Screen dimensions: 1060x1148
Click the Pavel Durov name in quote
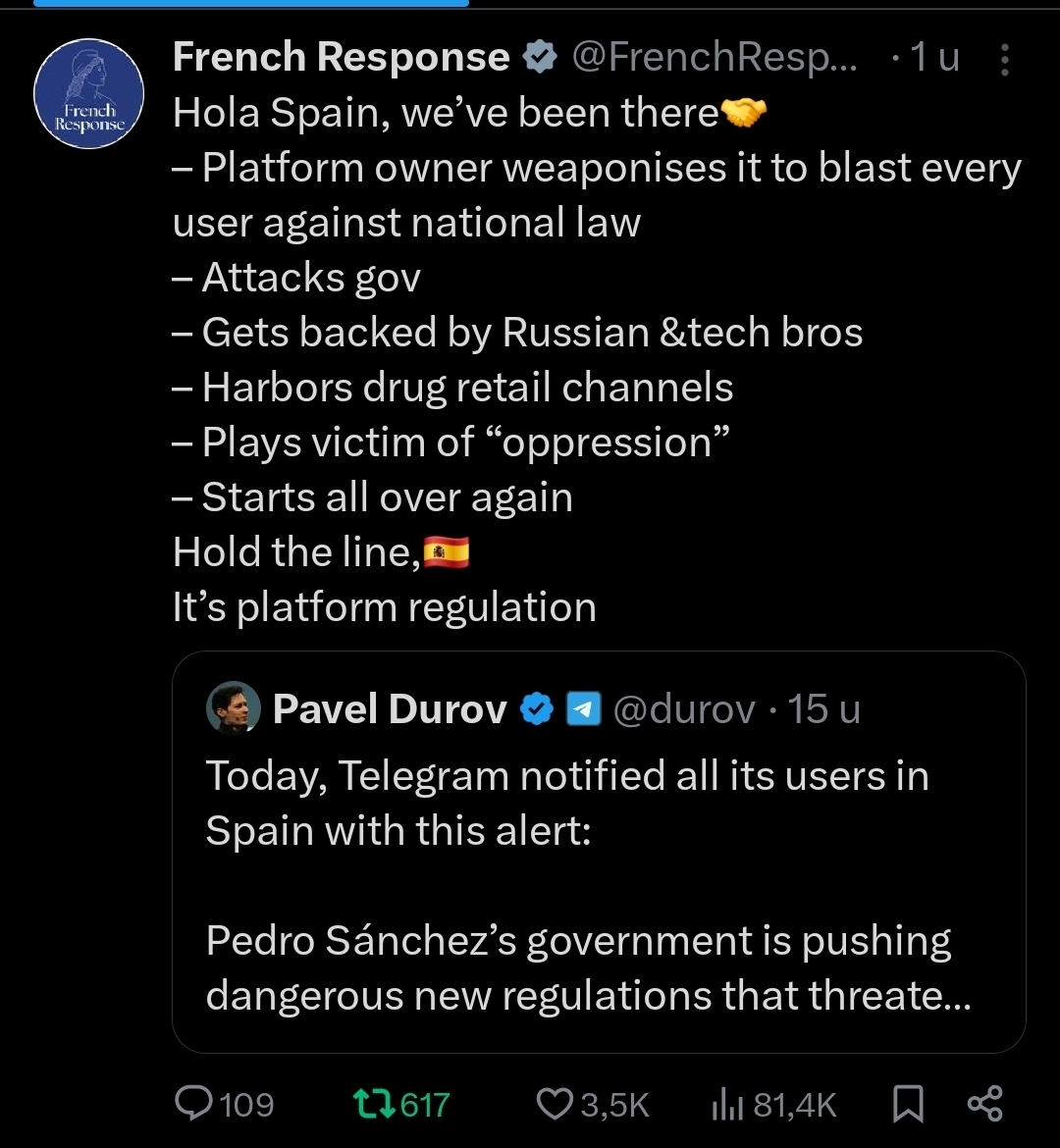coord(390,708)
